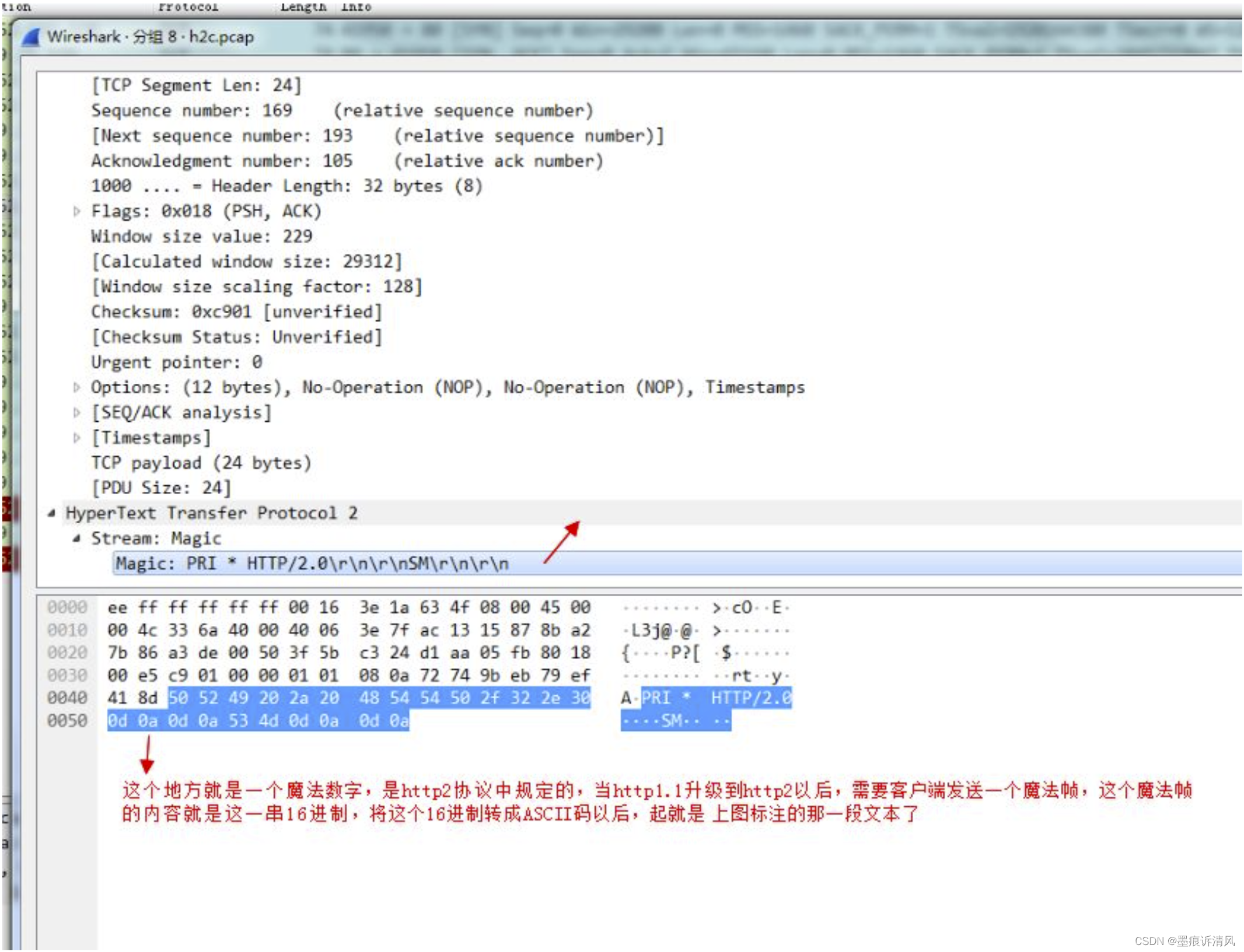This screenshot has width=1244, height=952.
Task: Select the TCP payload (24 bytes) row
Action: point(201,462)
